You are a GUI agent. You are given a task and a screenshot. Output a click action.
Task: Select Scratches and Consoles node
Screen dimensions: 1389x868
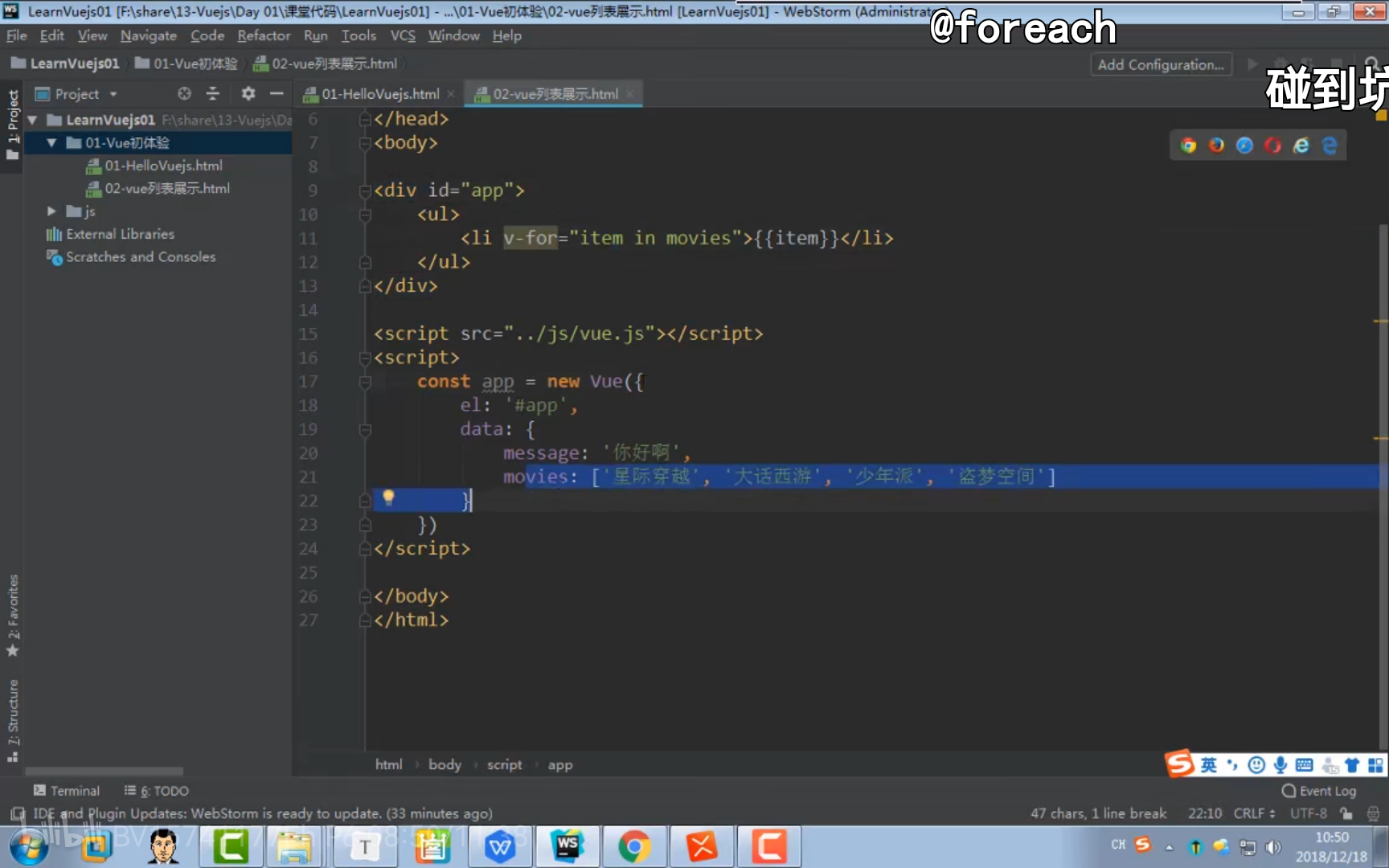[x=141, y=256]
